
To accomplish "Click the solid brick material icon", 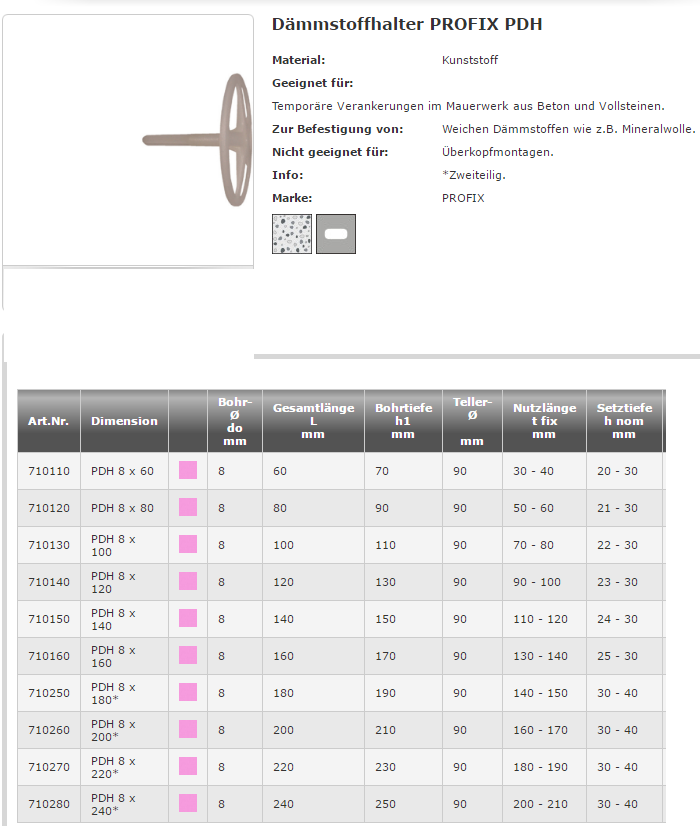I will point(336,234).
